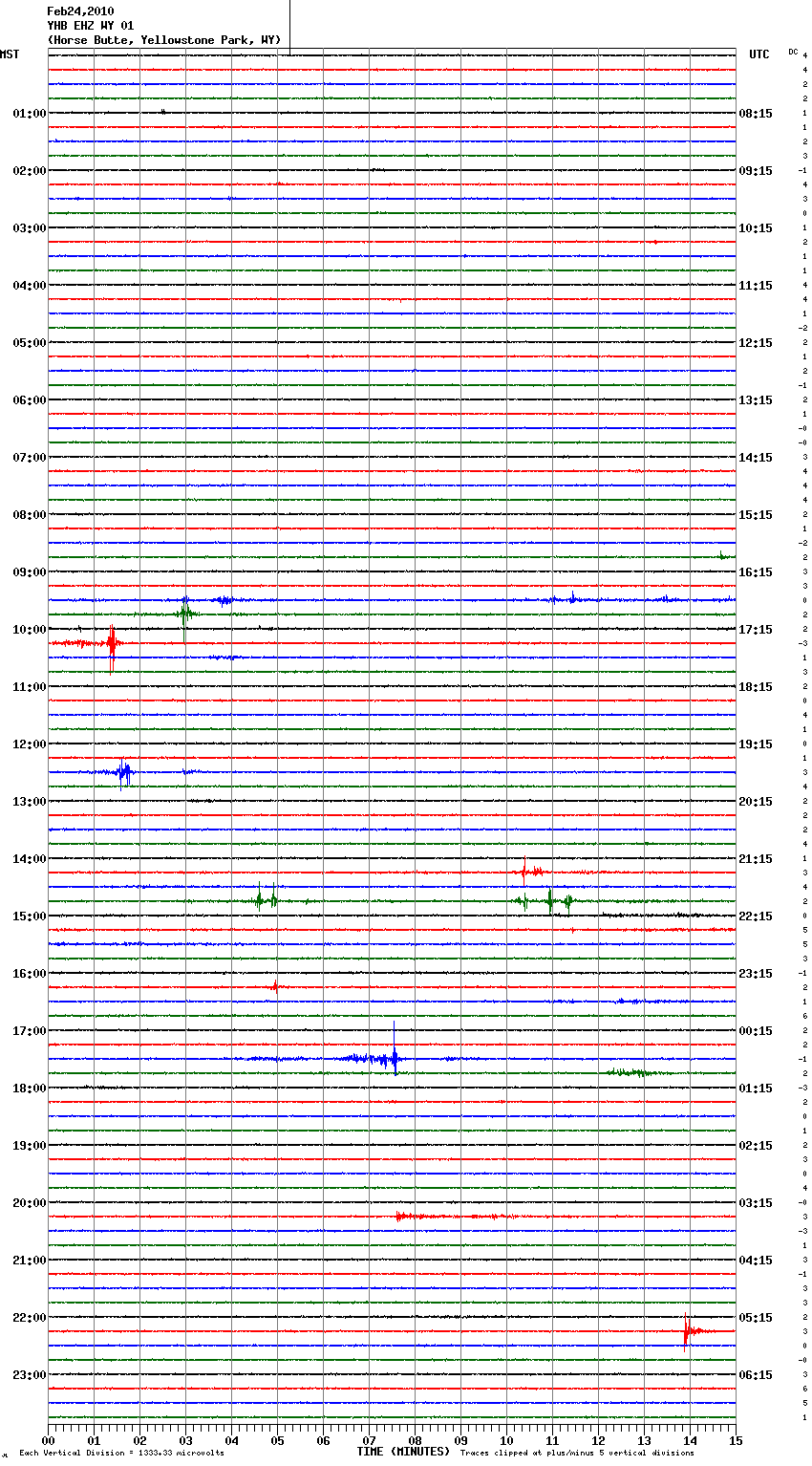Select the 05:00 MST row label
Screen dimensions: 812x1466
[30, 343]
